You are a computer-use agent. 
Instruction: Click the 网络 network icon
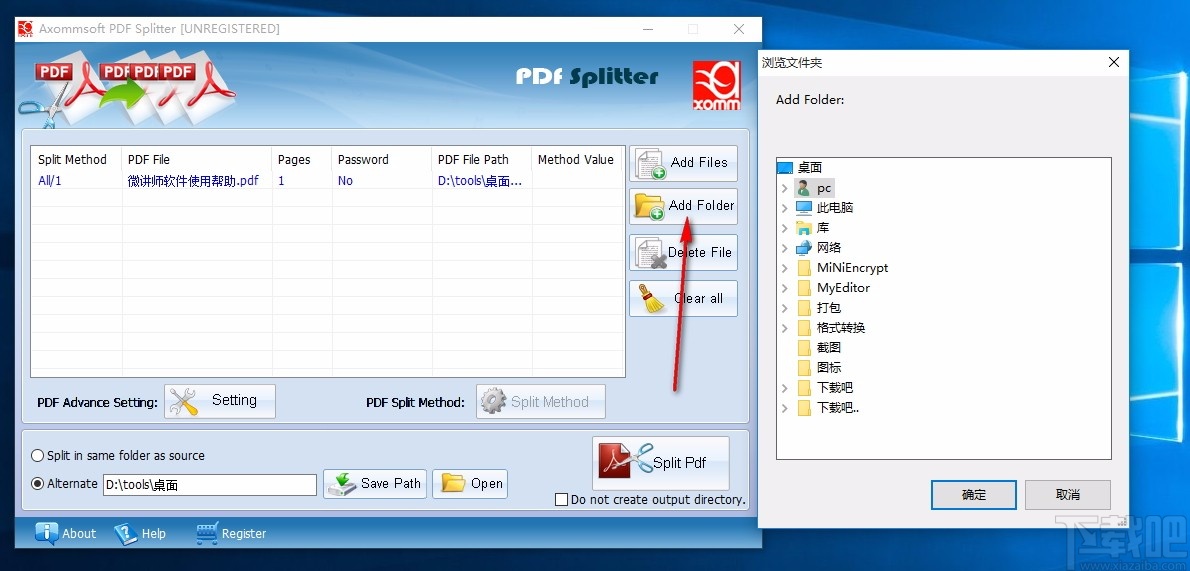(804, 248)
